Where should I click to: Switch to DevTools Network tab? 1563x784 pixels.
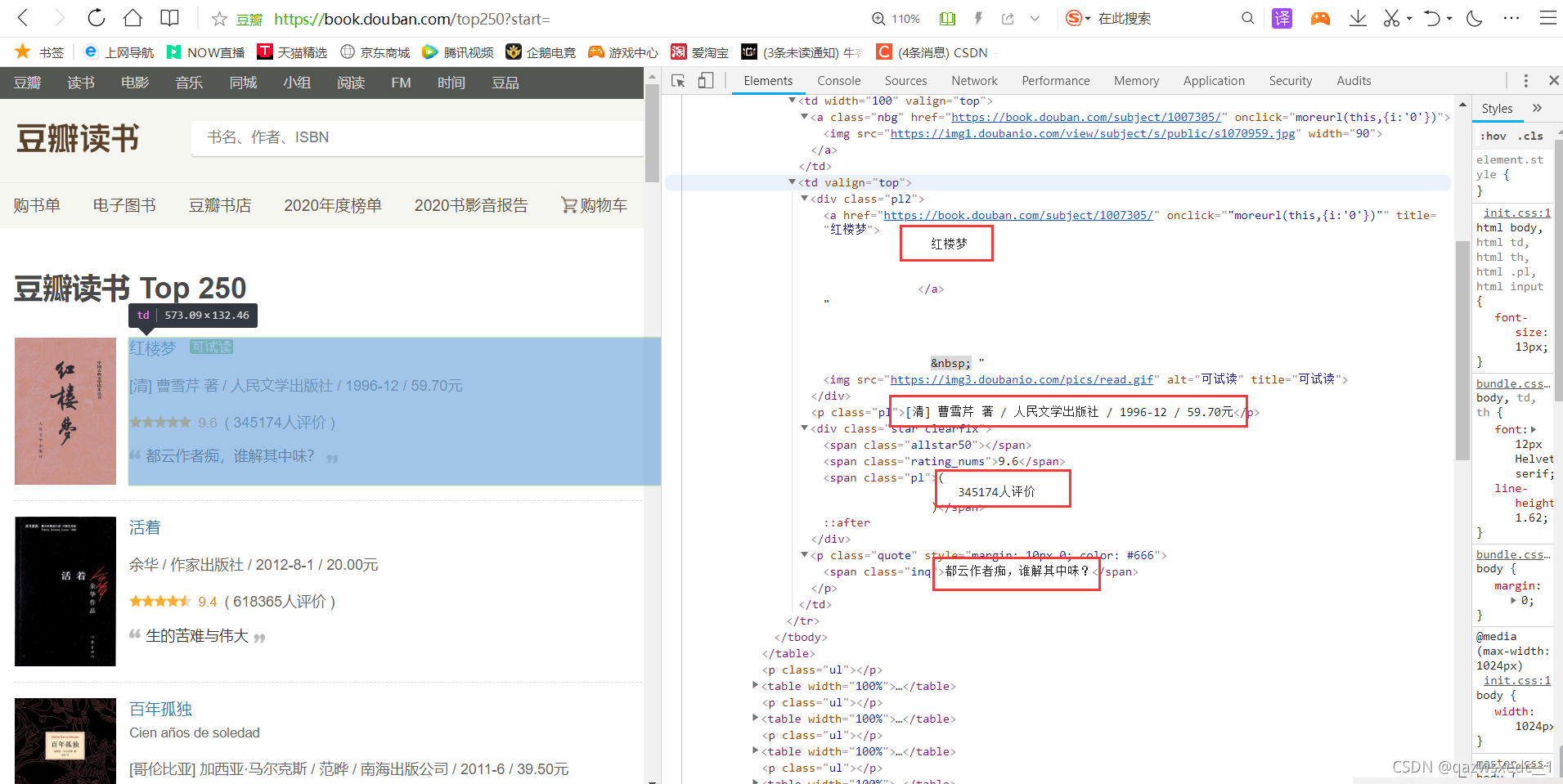[x=974, y=81]
